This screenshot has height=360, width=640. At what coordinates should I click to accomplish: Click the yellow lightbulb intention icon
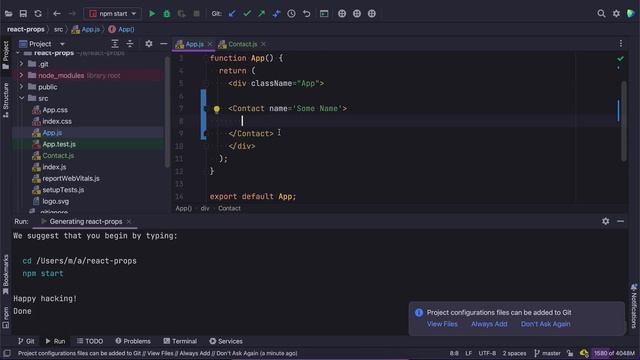[x=217, y=109]
